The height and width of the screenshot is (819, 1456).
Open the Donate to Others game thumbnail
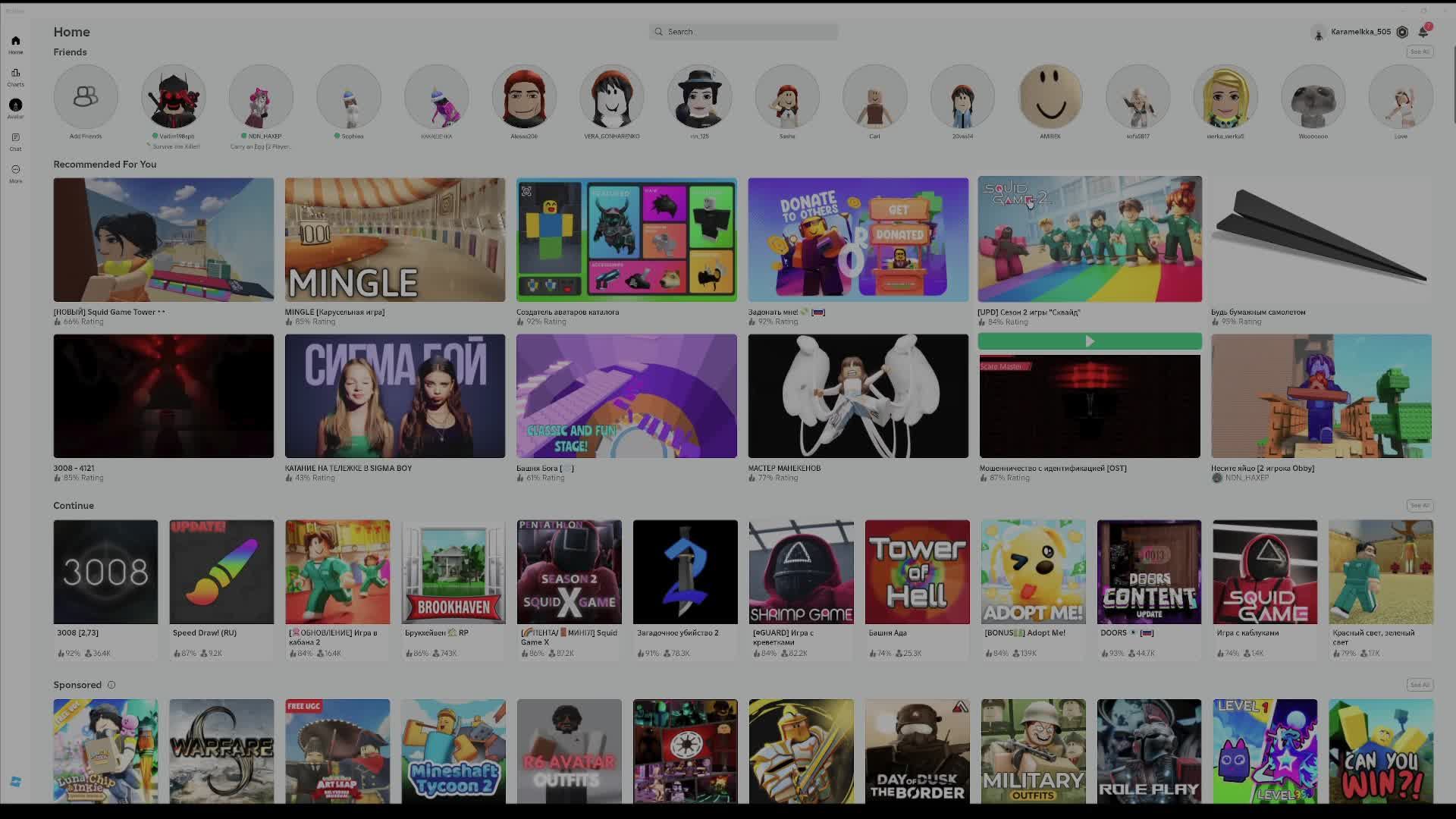[x=858, y=240]
